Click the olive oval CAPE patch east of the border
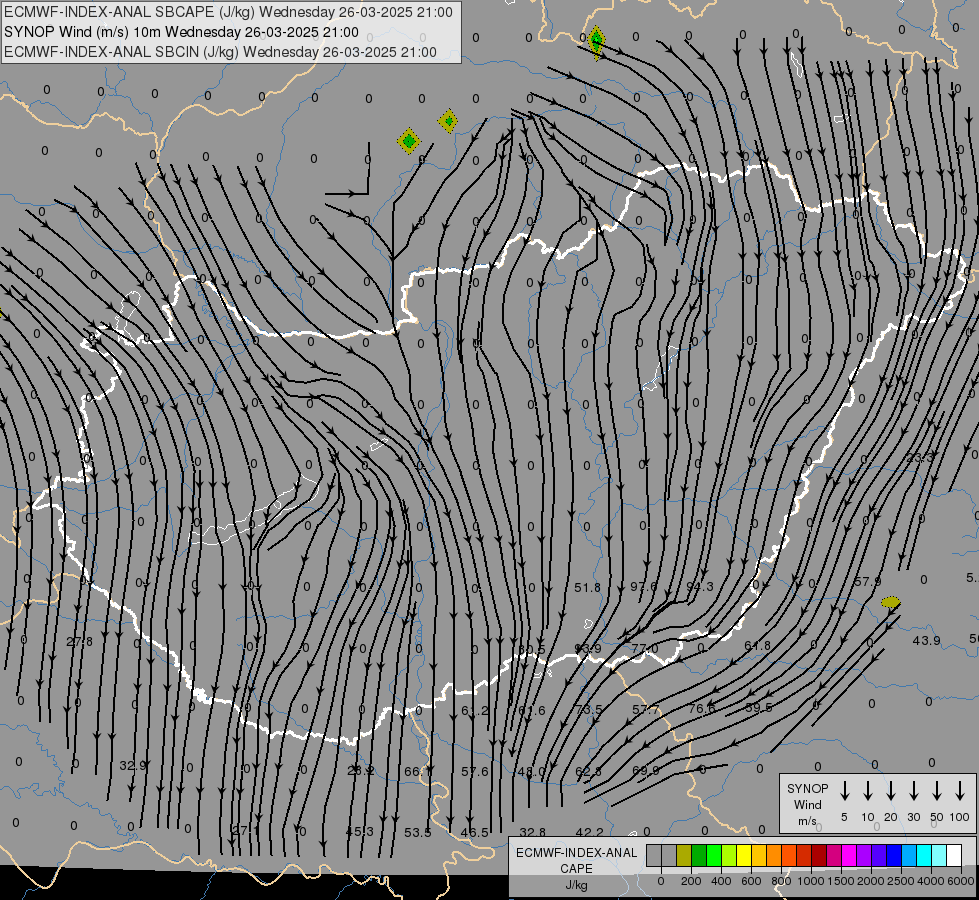979x900 pixels. [890, 602]
